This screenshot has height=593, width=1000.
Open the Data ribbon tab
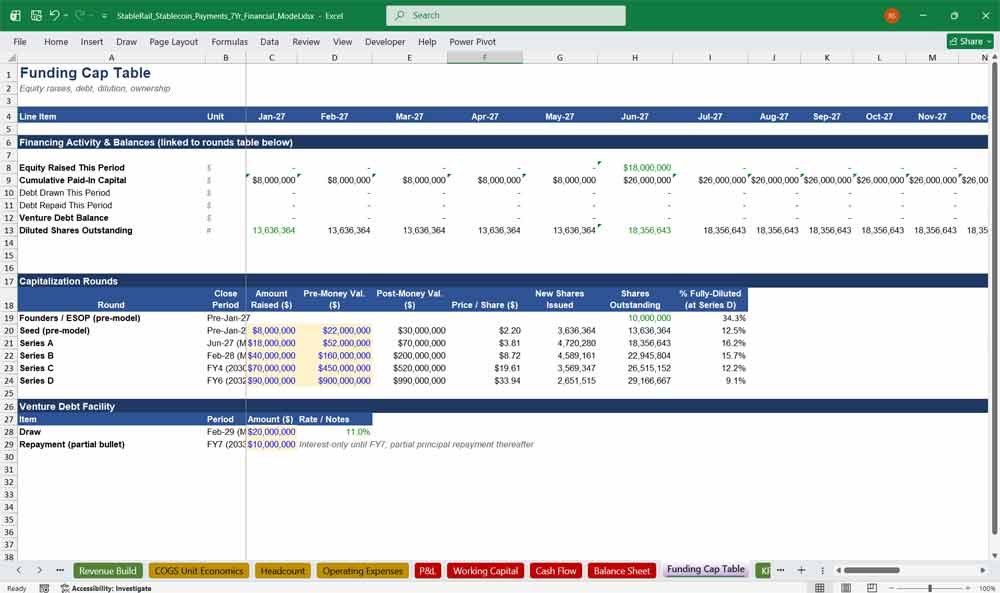tap(269, 41)
